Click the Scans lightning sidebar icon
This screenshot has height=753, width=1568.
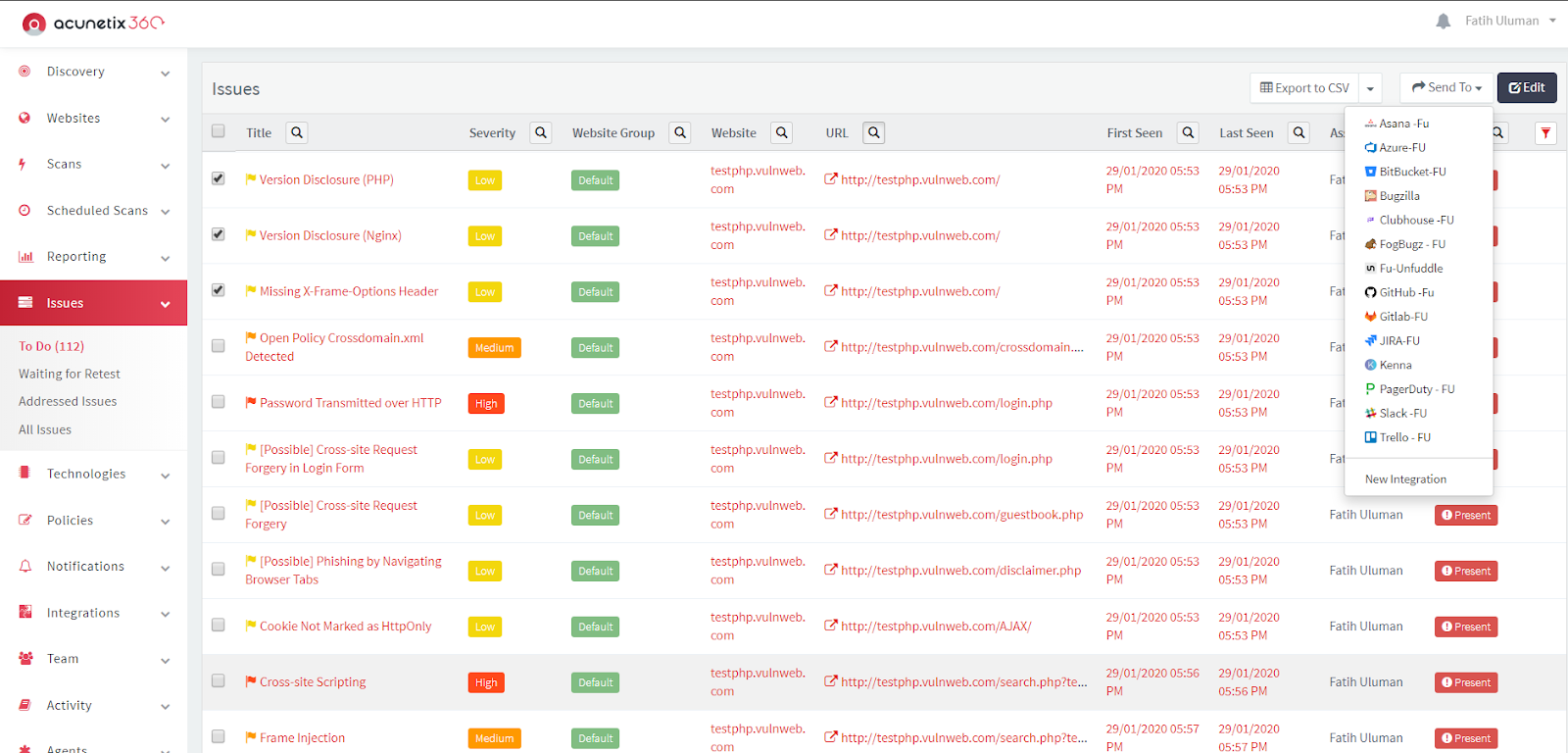click(23, 164)
